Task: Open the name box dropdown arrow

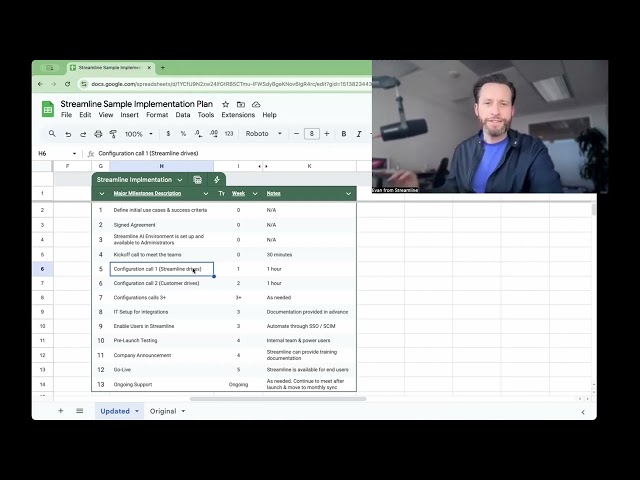Action: click(x=74, y=153)
